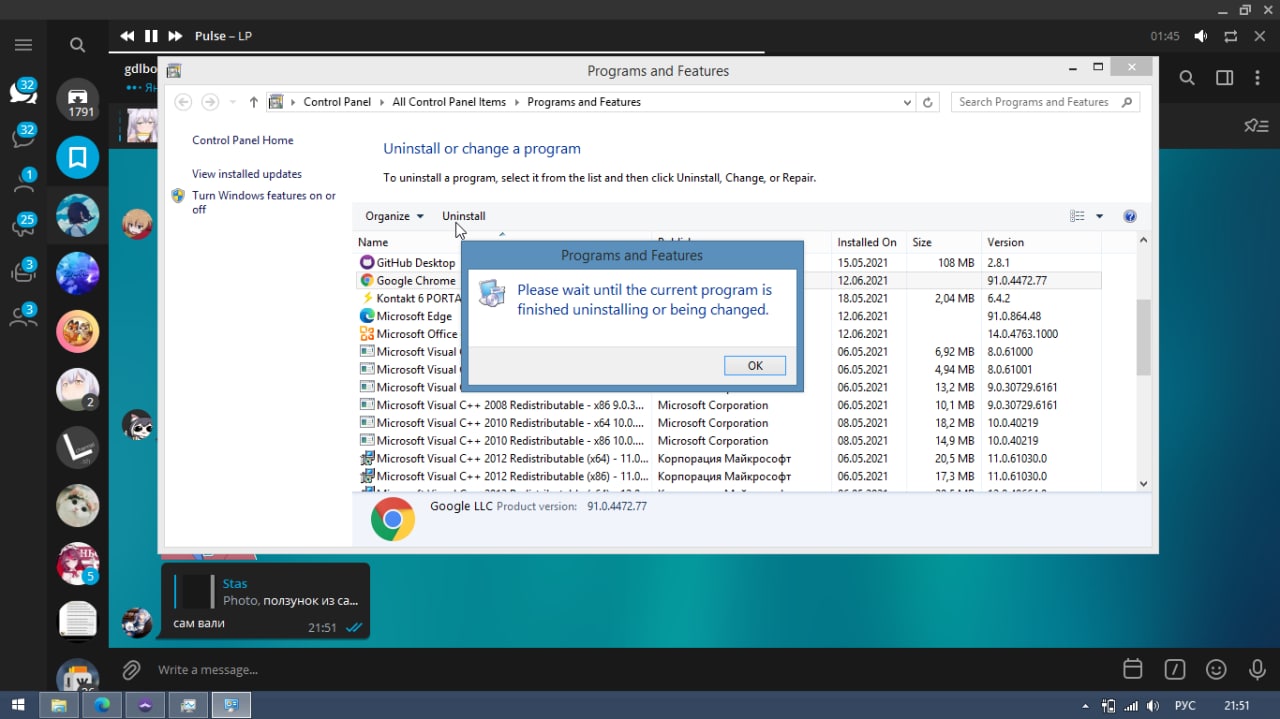Click the change view icon

[1077, 216]
